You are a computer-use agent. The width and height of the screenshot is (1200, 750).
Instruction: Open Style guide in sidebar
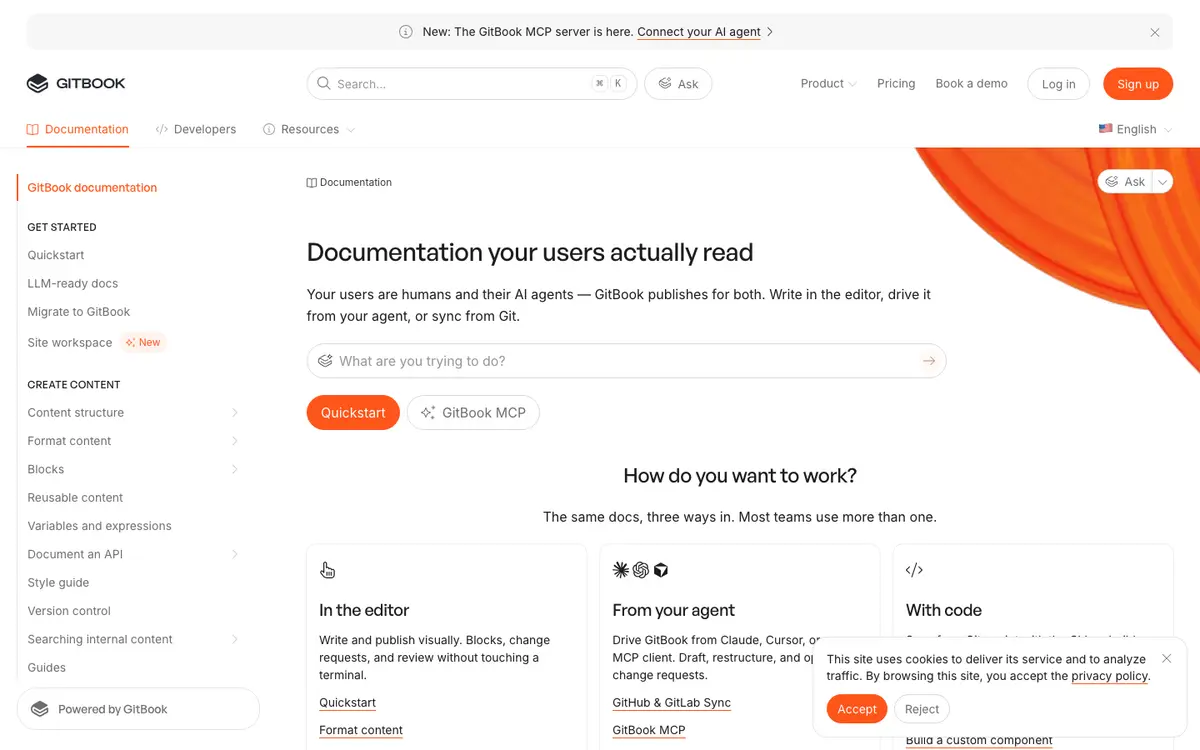coord(58,583)
